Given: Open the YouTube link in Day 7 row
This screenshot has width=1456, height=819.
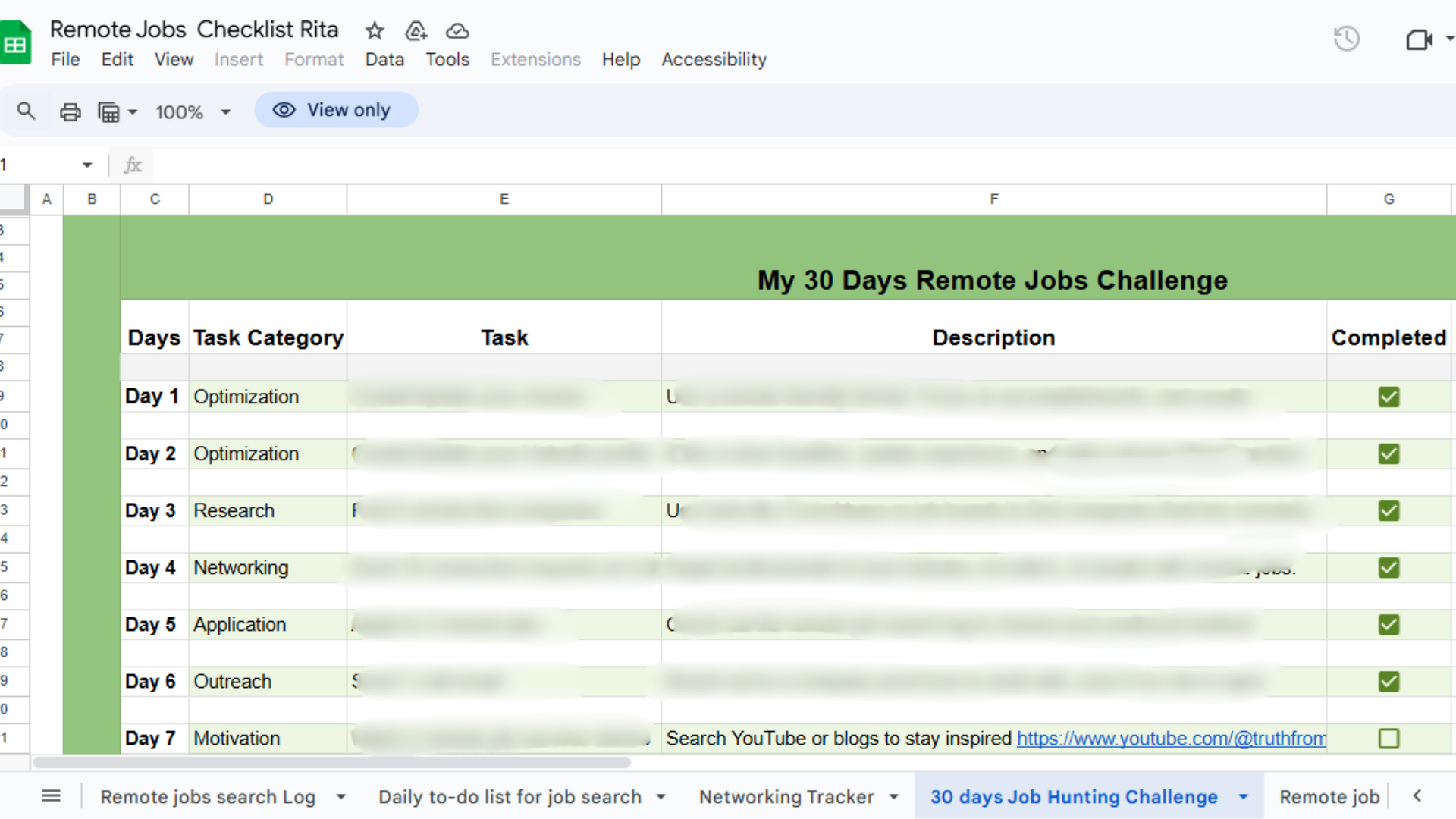Looking at the screenshot, I should point(1171,738).
